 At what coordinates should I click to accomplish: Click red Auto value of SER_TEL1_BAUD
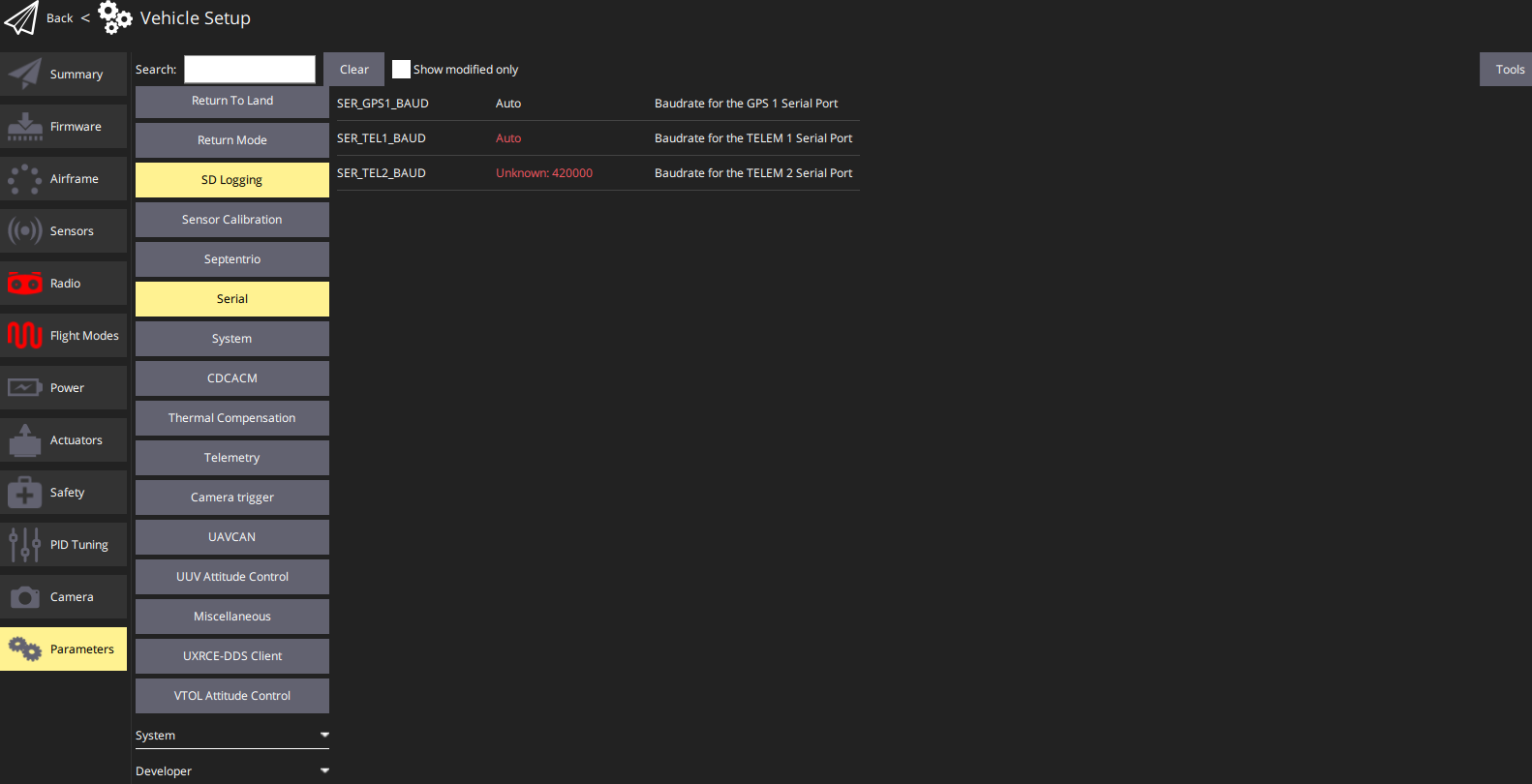pos(508,138)
